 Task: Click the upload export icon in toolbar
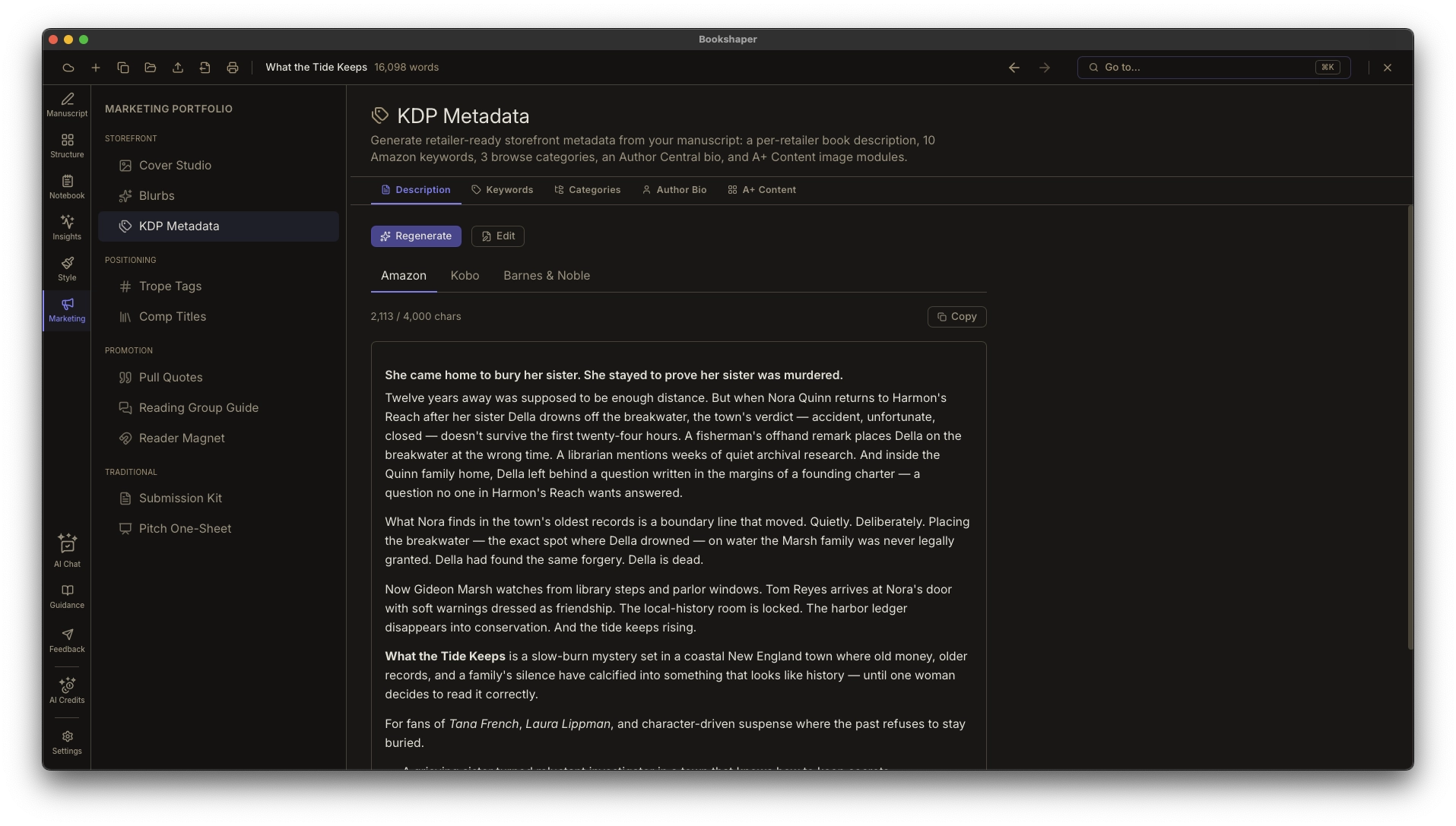[x=178, y=68]
